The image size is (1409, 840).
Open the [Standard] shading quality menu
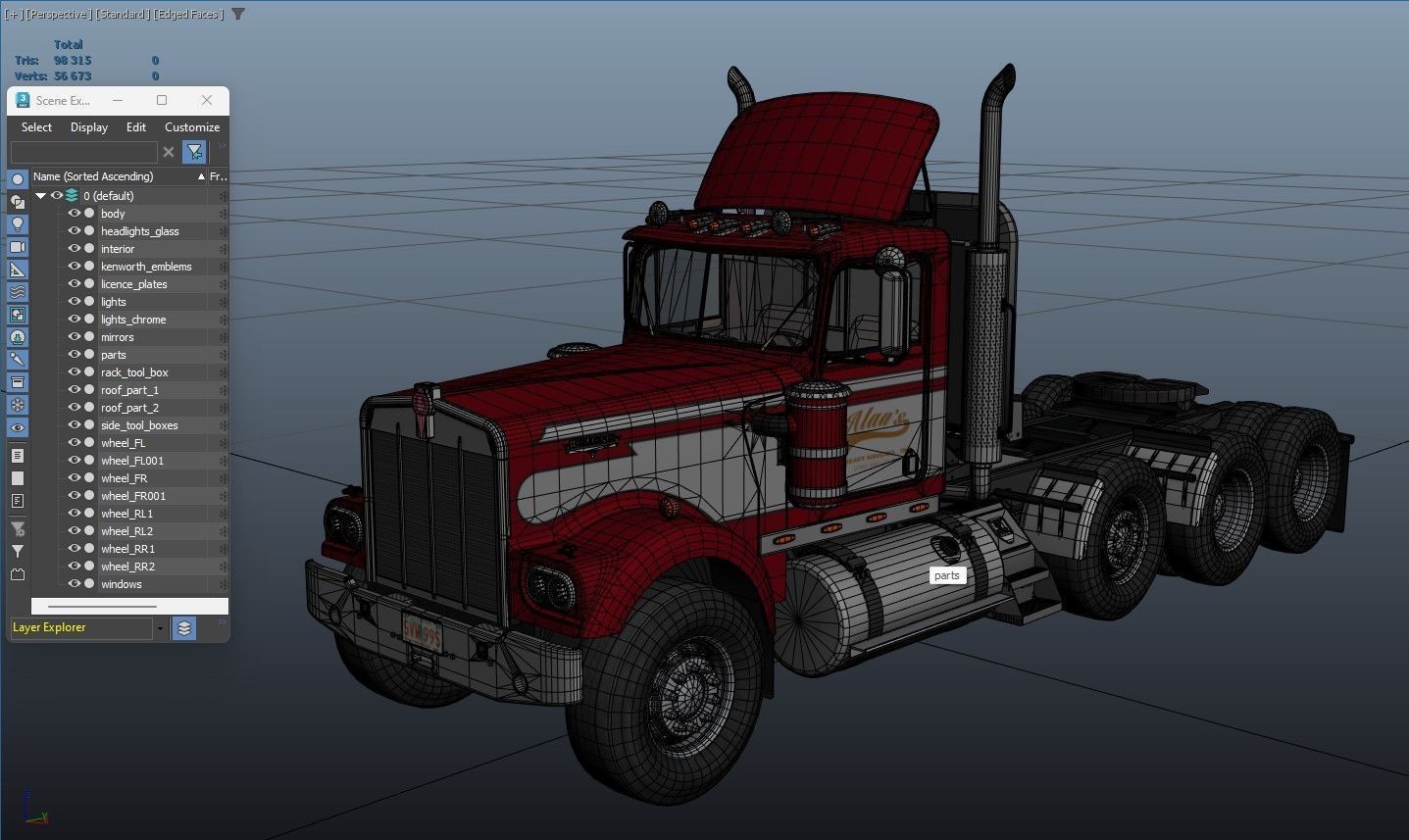[x=121, y=14]
